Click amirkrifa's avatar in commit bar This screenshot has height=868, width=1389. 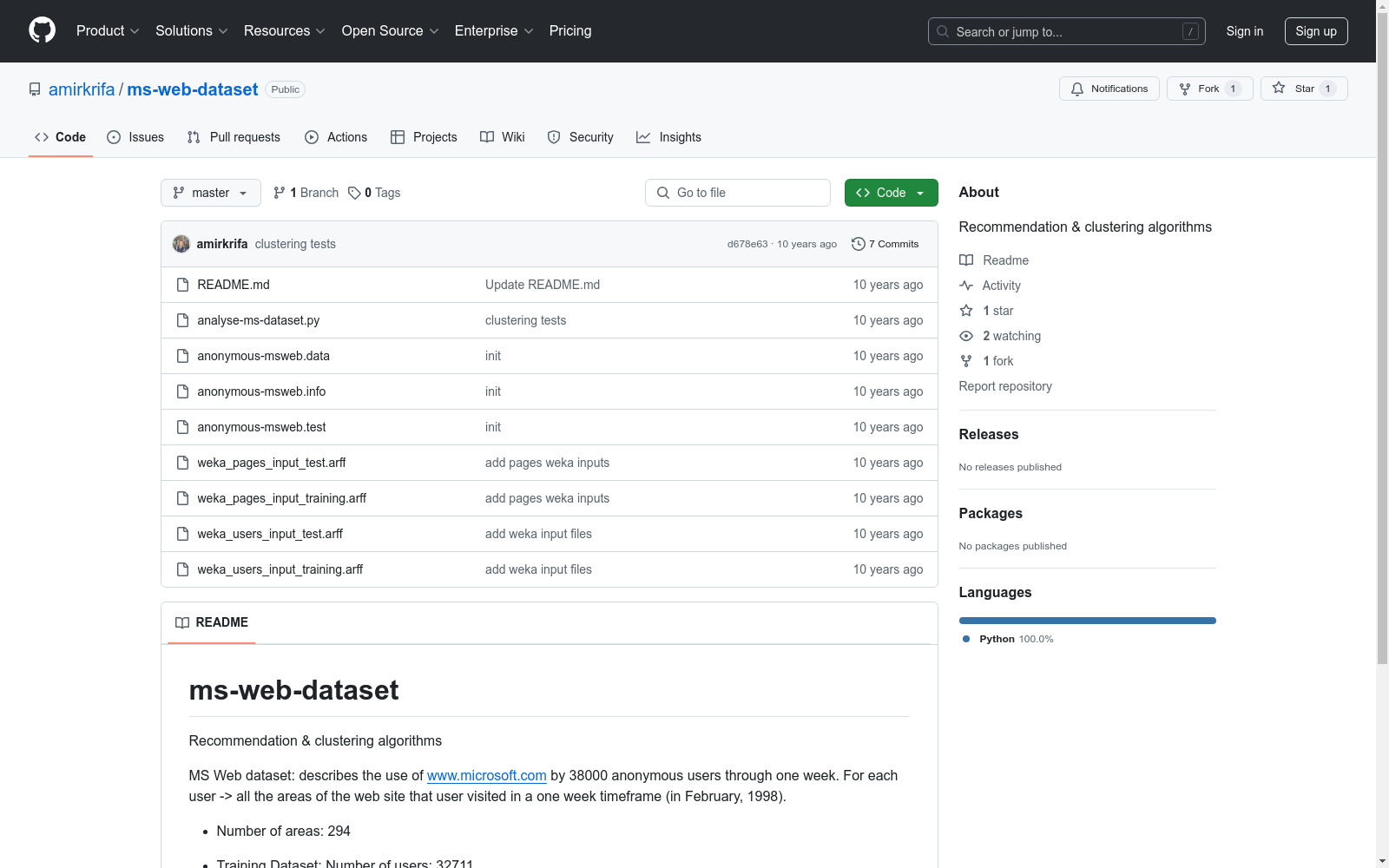[181, 244]
